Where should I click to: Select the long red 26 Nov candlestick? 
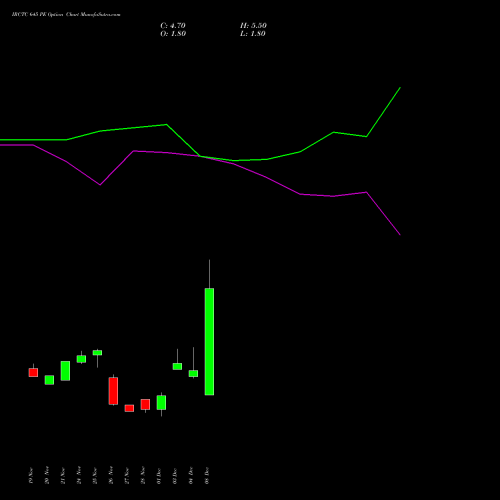click(113, 391)
